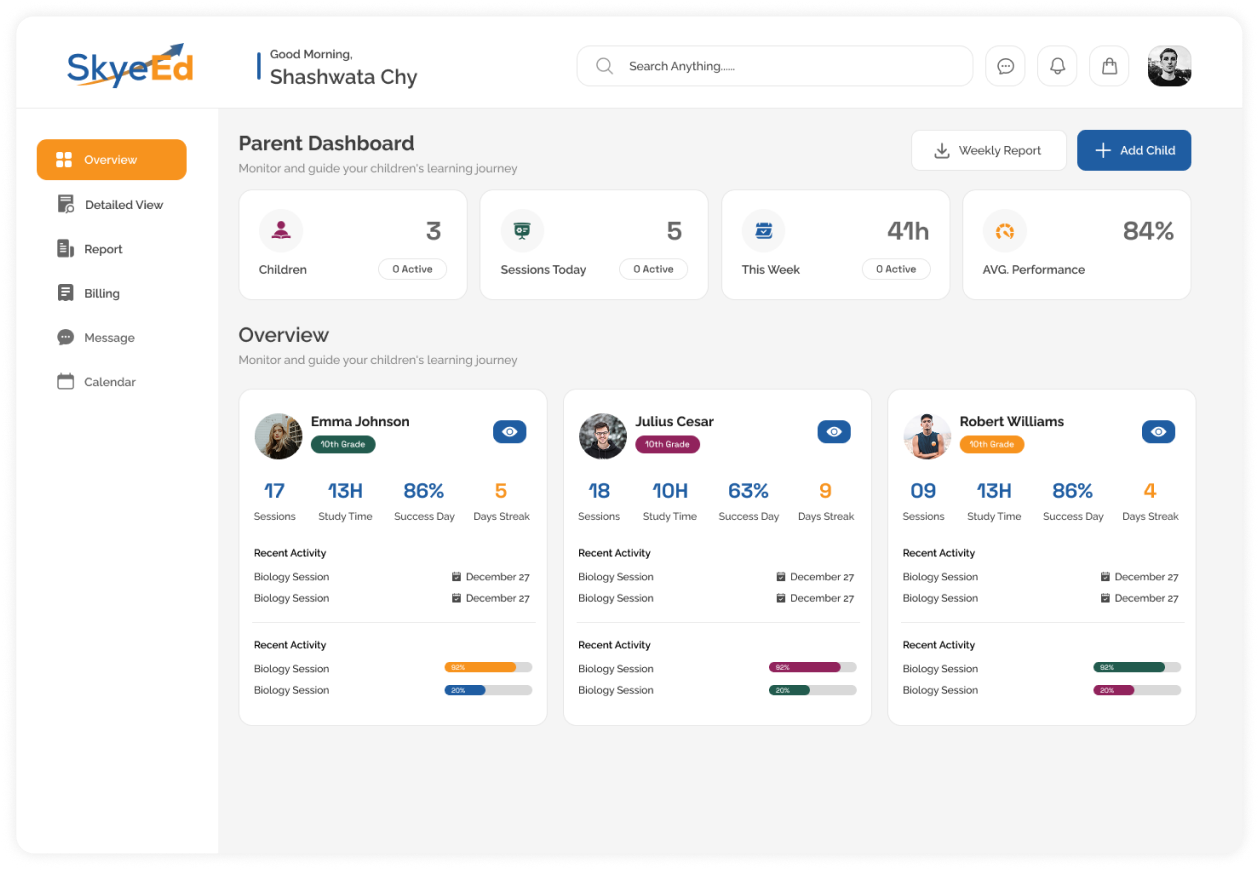Click the Children stat card icon
1259x870 pixels.
click(x=281, y=231)
